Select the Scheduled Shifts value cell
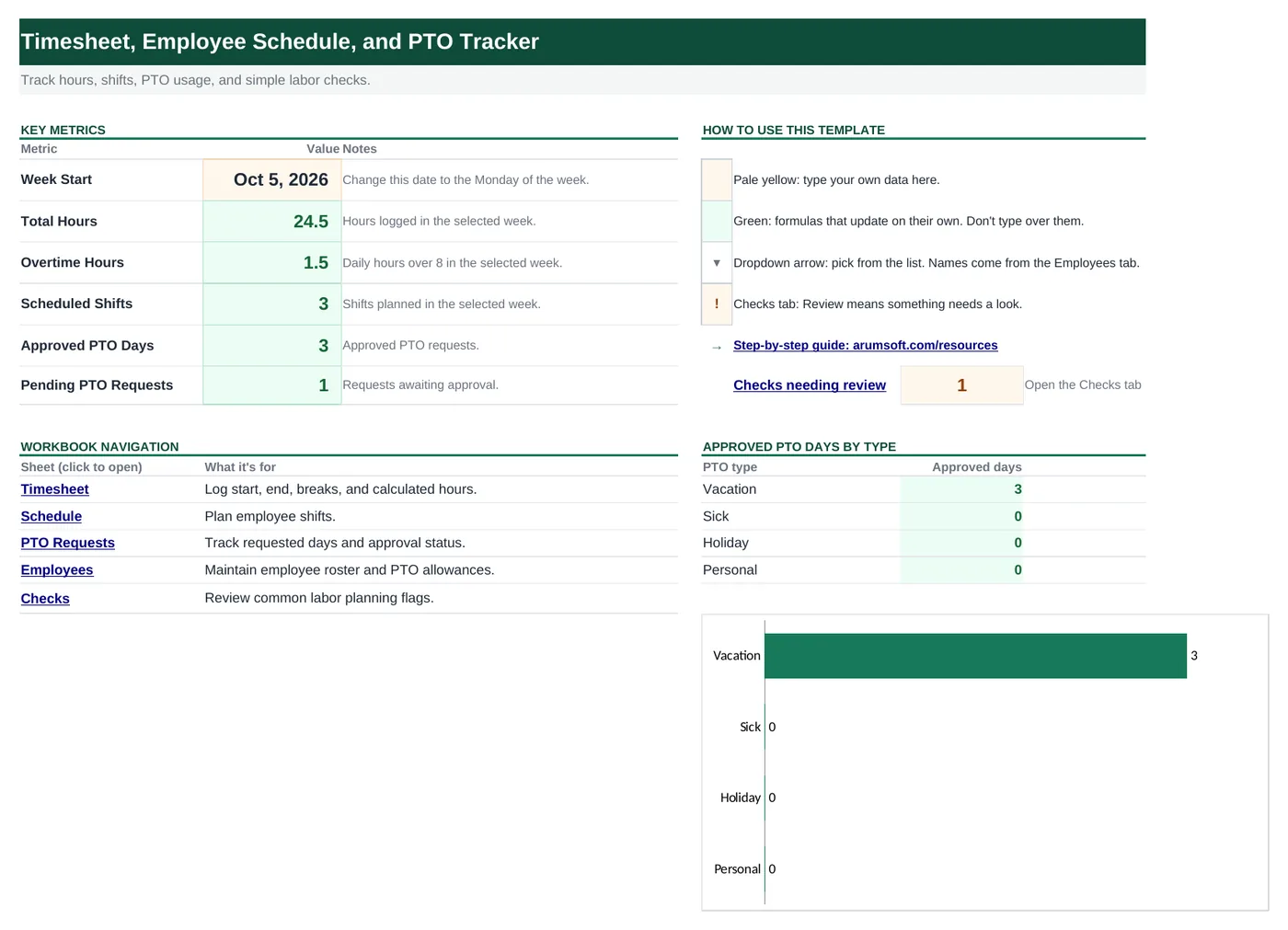Viewport: 1288px width, 930px height. [271, 304]
